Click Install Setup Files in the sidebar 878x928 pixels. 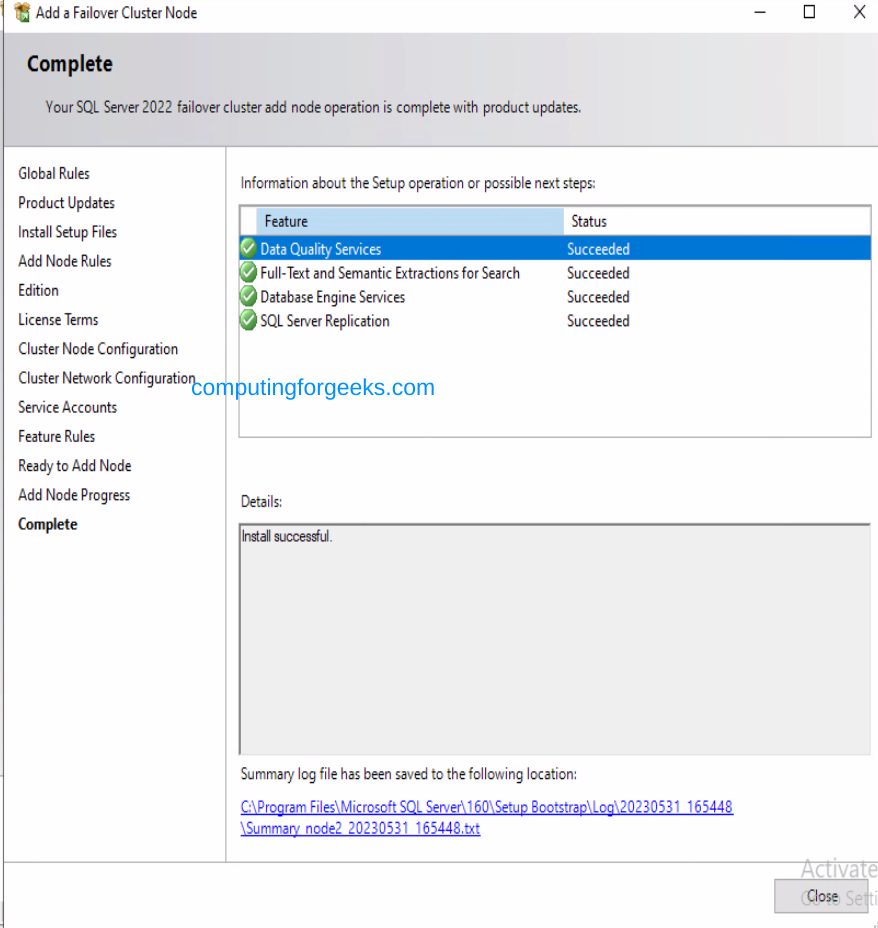coord(67,231)
